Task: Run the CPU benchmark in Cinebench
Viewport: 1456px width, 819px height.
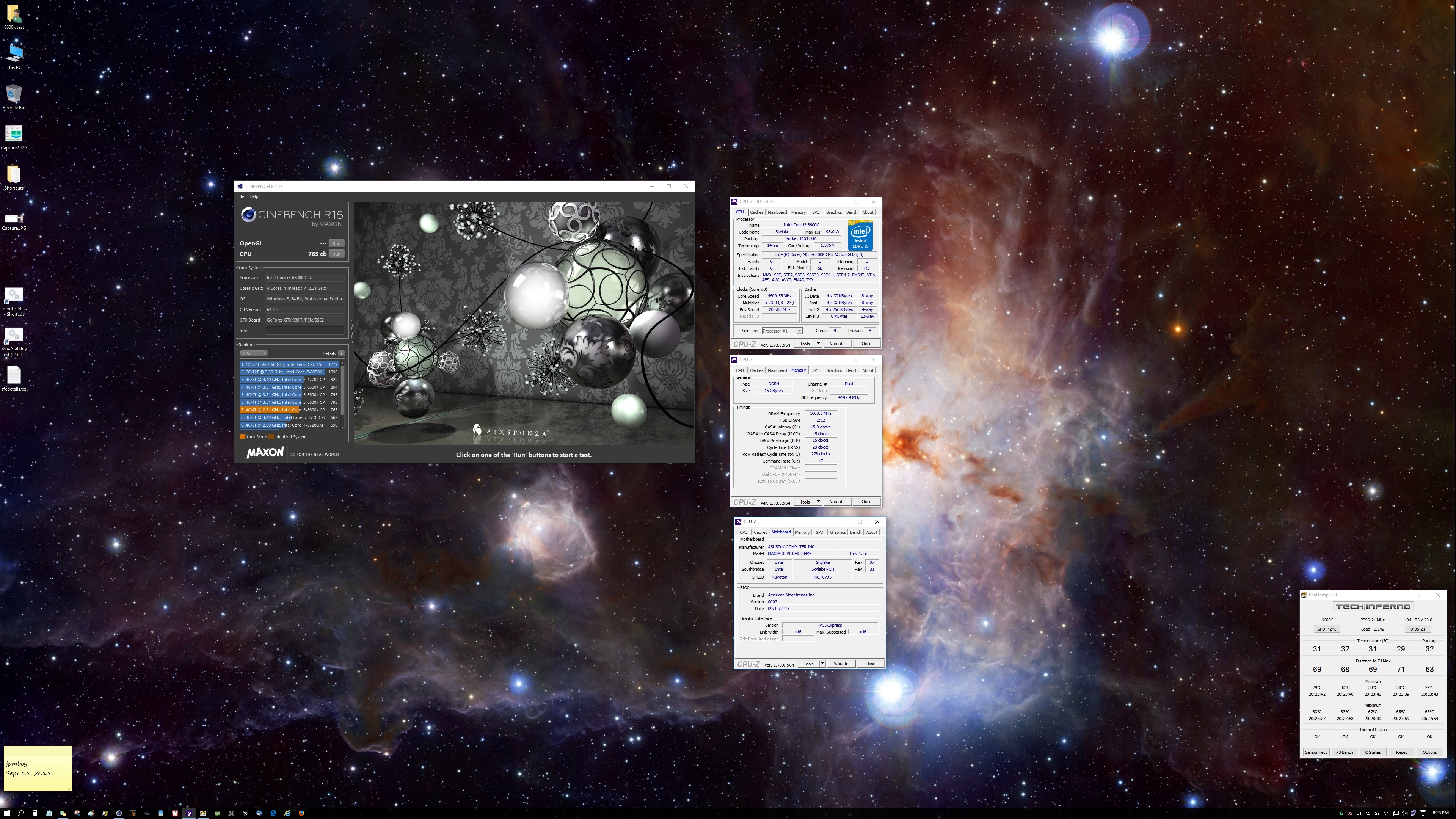Action: coord(336,254)
